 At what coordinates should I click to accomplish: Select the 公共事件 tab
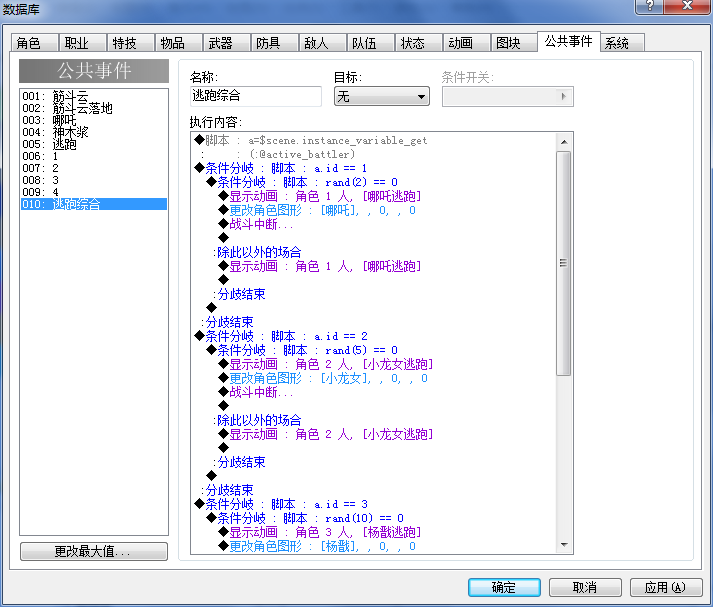(569, 41)
